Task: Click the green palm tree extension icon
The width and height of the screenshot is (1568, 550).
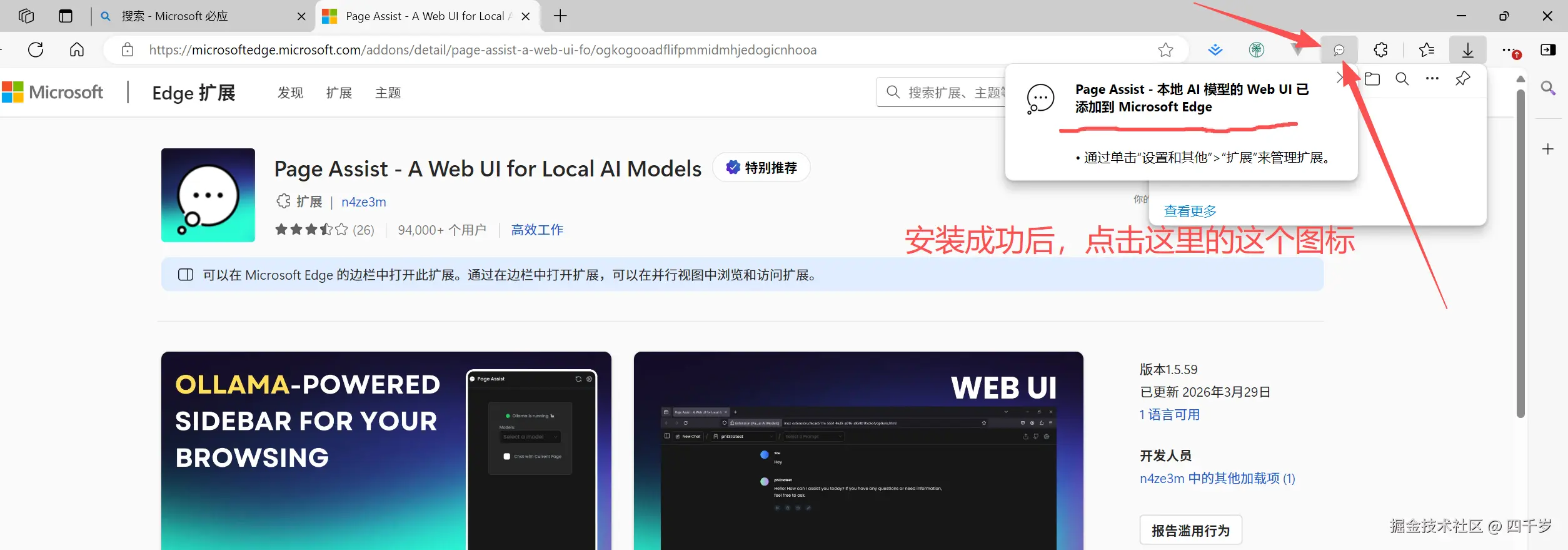Action: [1257, 49]
